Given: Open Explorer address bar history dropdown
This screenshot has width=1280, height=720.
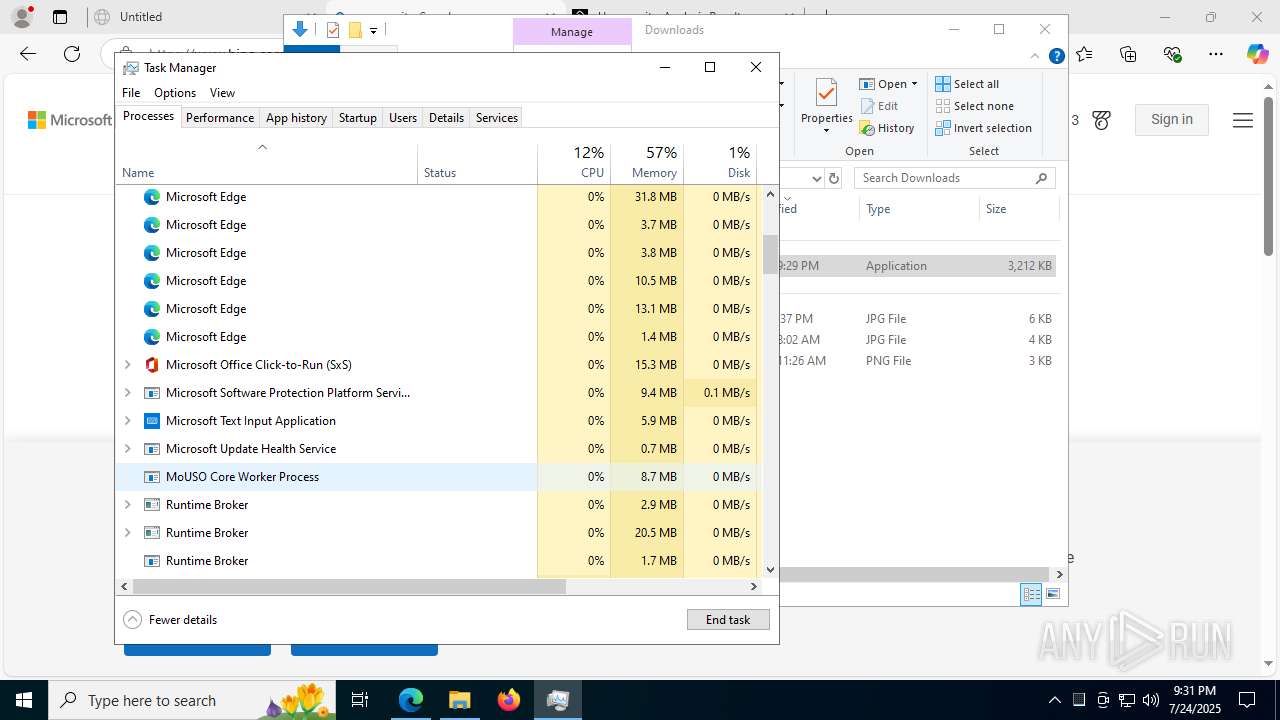Looking at the screenshot, I should pos(816,178).
